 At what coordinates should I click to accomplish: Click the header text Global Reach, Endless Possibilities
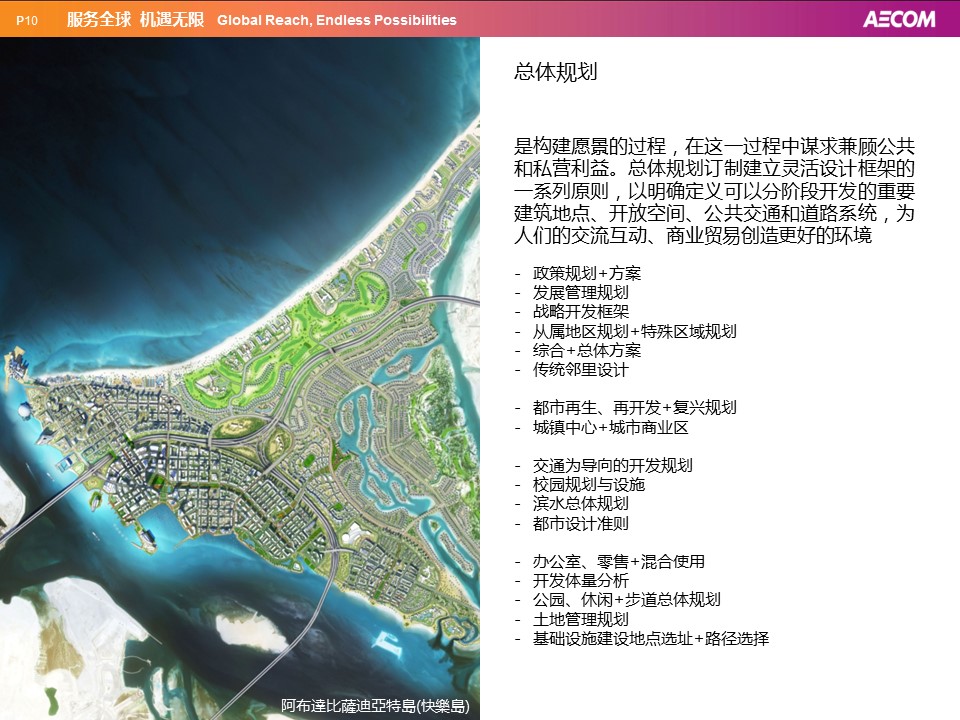click(x=336, y=20)
